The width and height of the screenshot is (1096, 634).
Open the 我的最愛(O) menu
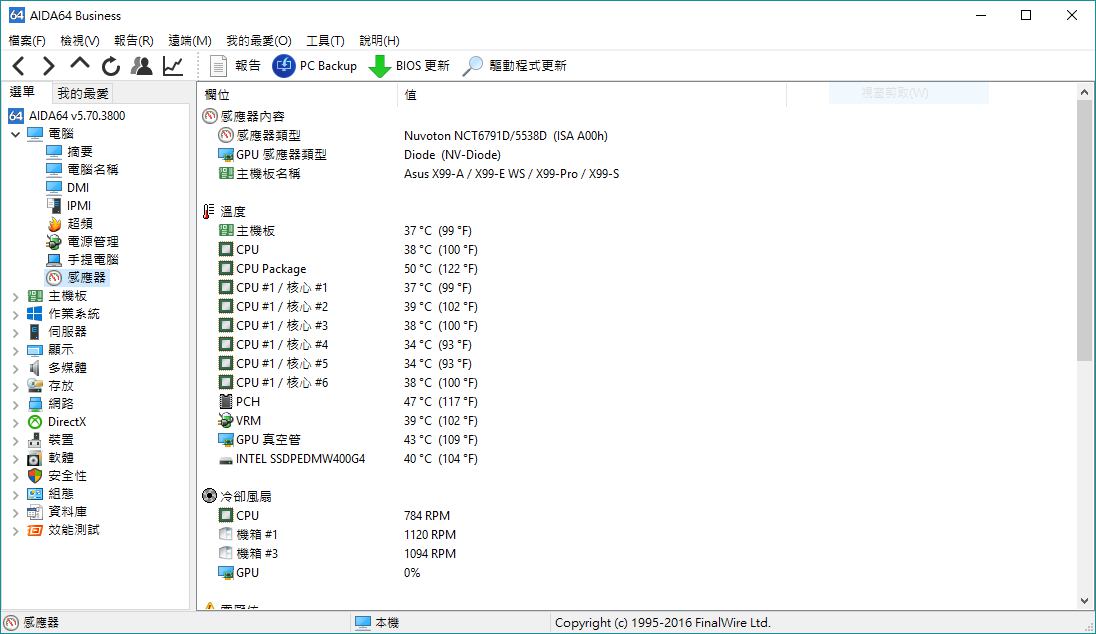coord(259,41)
